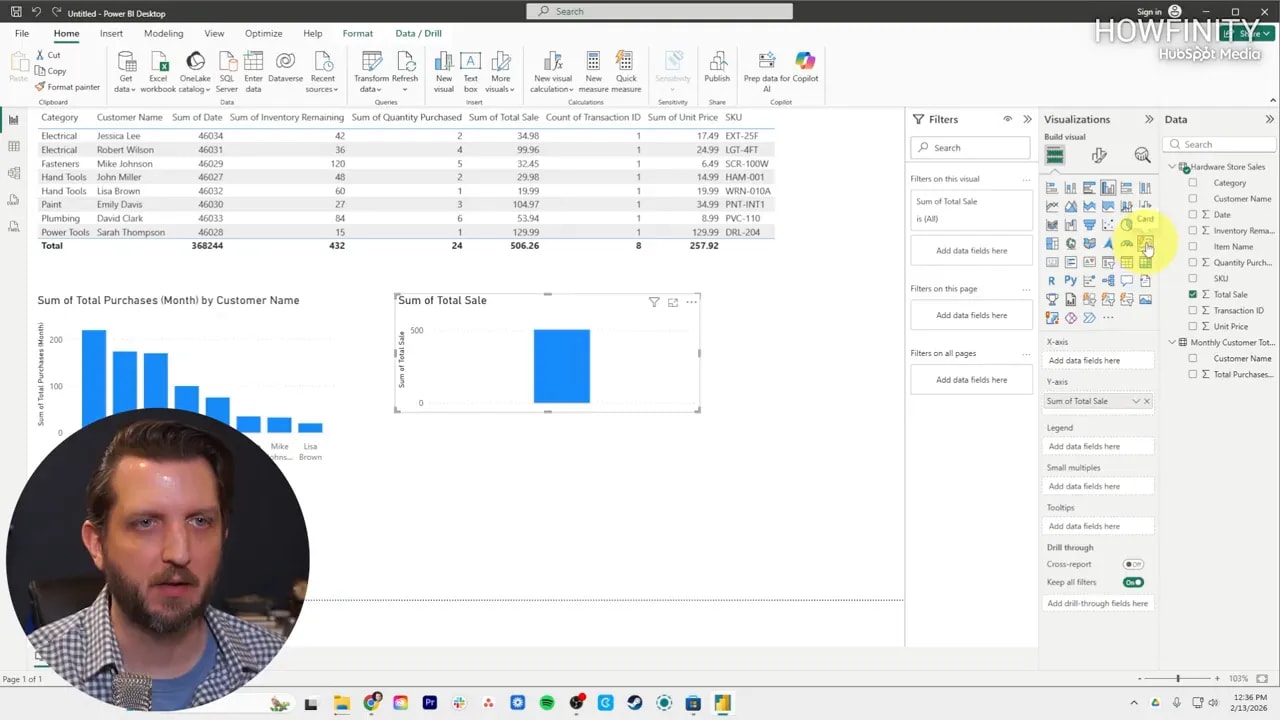Open Table view in left sidebar
Screen dimensions: 1280x720
pyautogui.click(x=13, y=147)
